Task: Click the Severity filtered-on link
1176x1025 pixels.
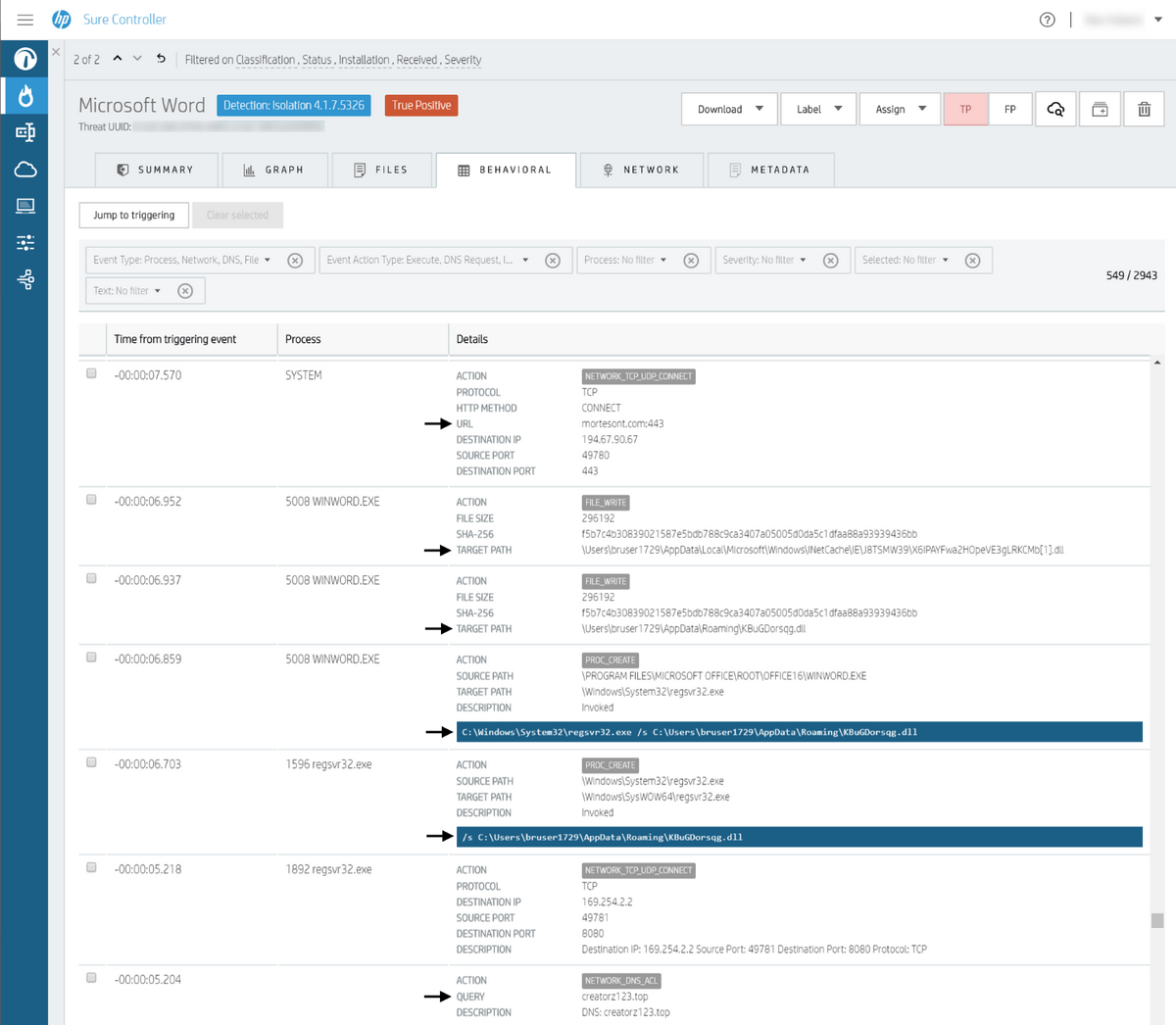Action: click(x=463, y=60)
